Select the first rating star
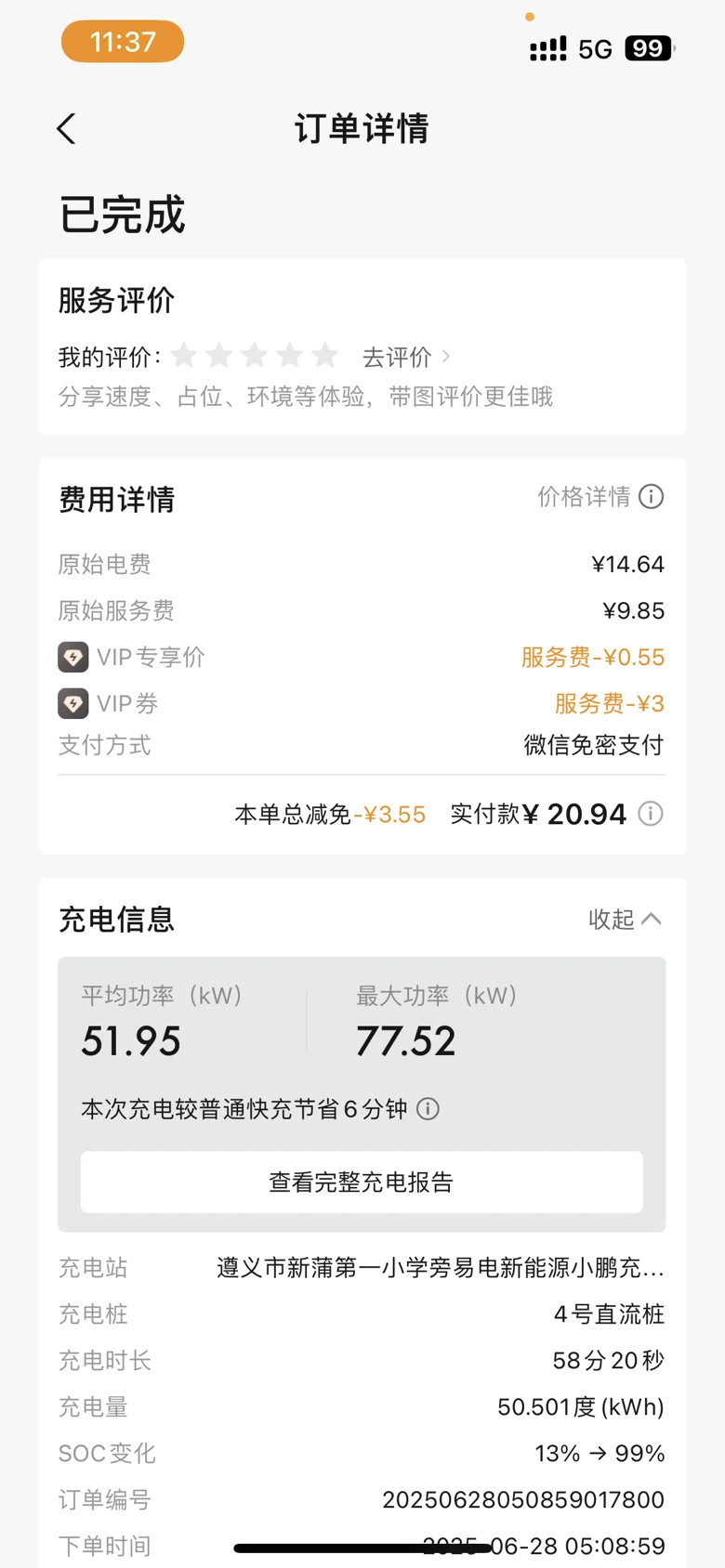This screenshot has width=725, height=1568. point(184,355)
